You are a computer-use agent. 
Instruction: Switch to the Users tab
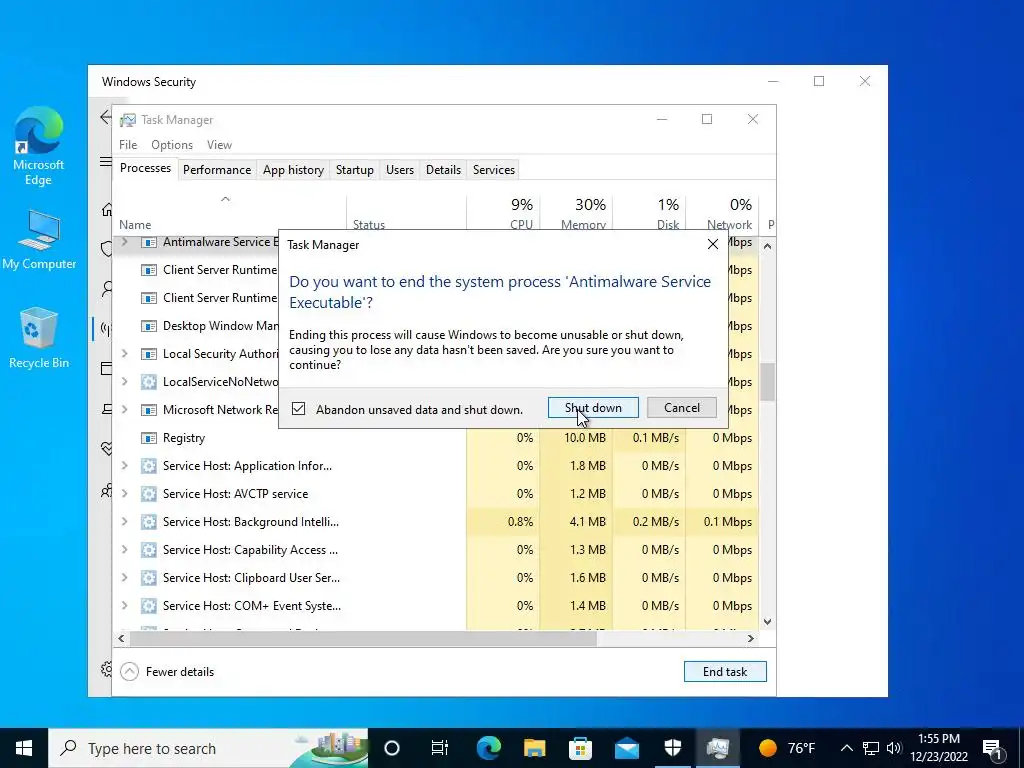(400, 170)
